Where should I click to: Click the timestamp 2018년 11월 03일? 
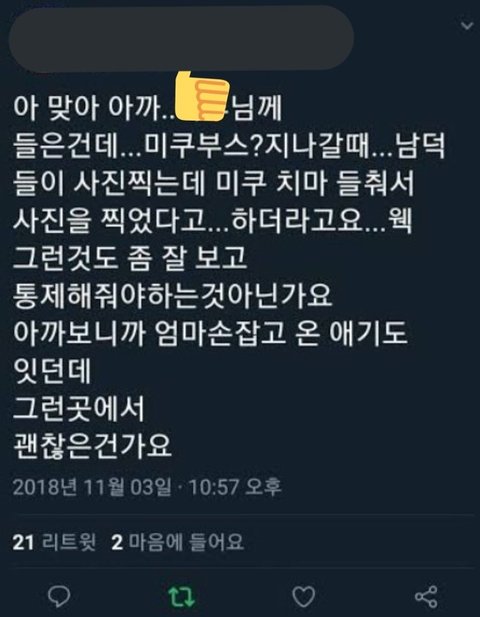pos(92,487)
